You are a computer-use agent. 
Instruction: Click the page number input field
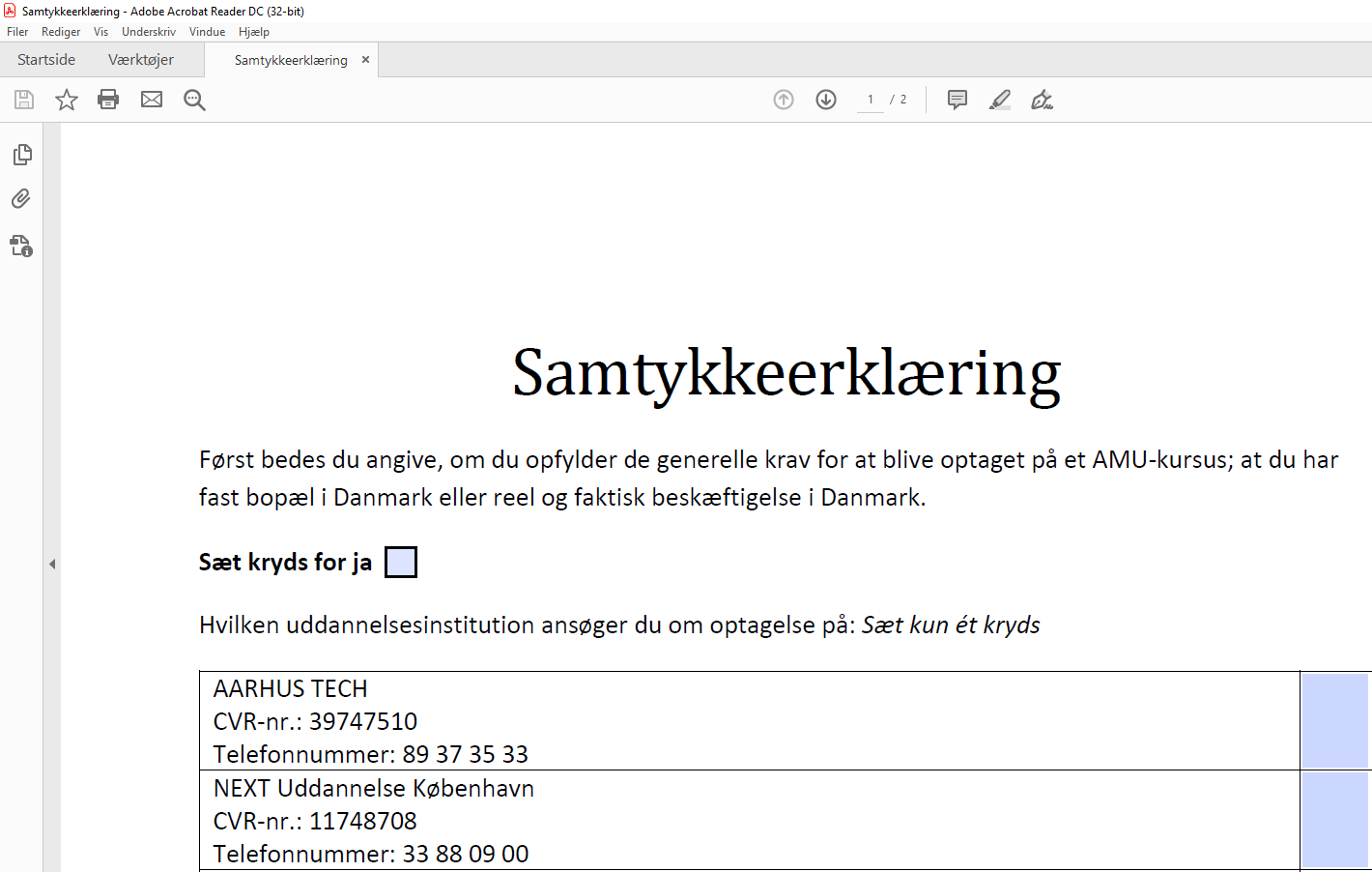870,100
